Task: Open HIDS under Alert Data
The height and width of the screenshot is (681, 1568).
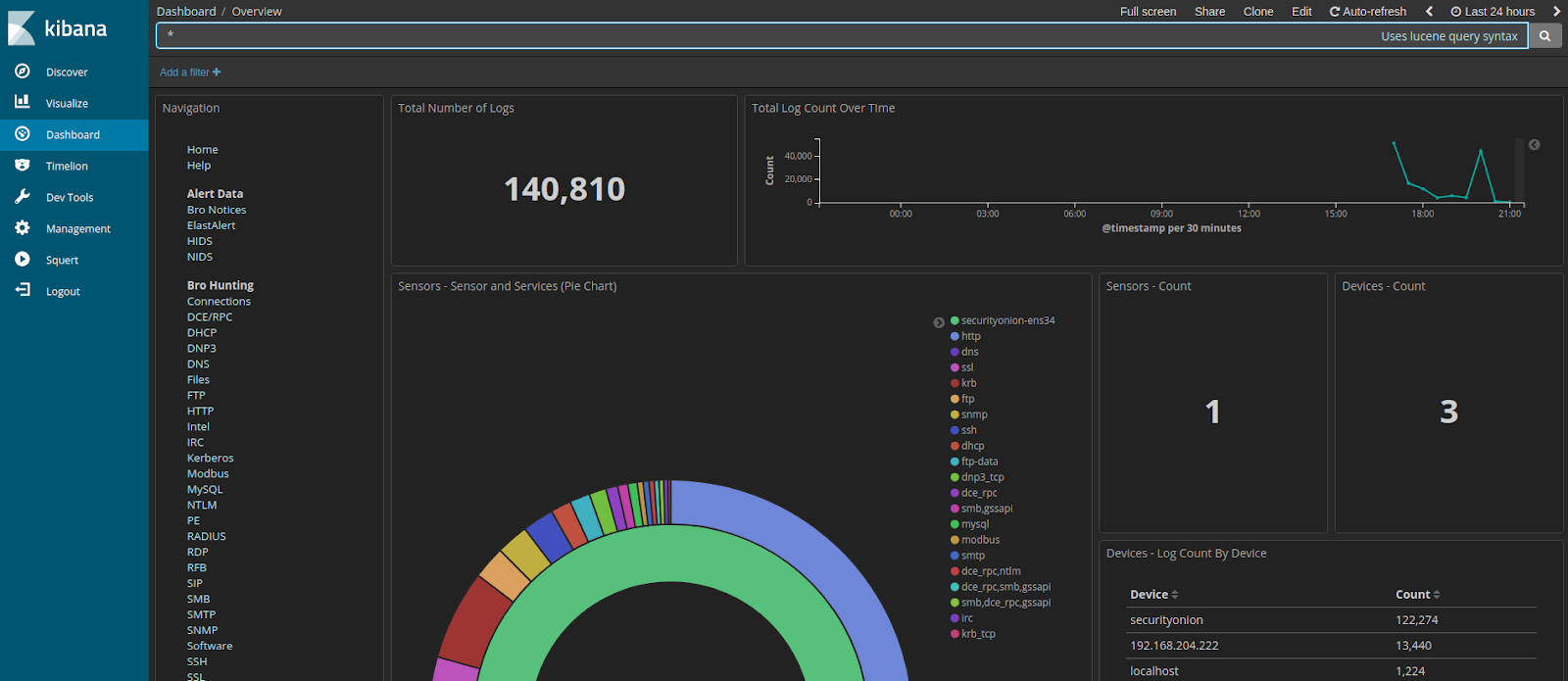Action: [200, 241]
